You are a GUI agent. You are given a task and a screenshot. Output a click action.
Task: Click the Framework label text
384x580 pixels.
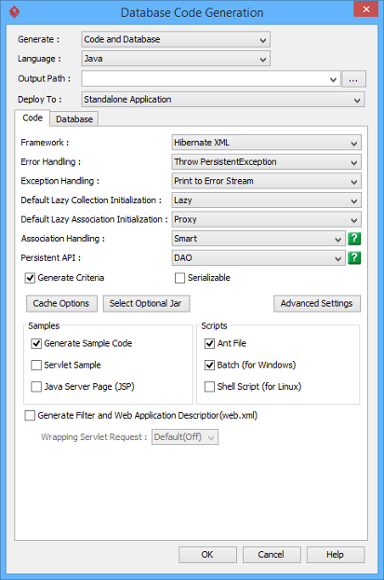pyautogui.click(x=44, y=142)
